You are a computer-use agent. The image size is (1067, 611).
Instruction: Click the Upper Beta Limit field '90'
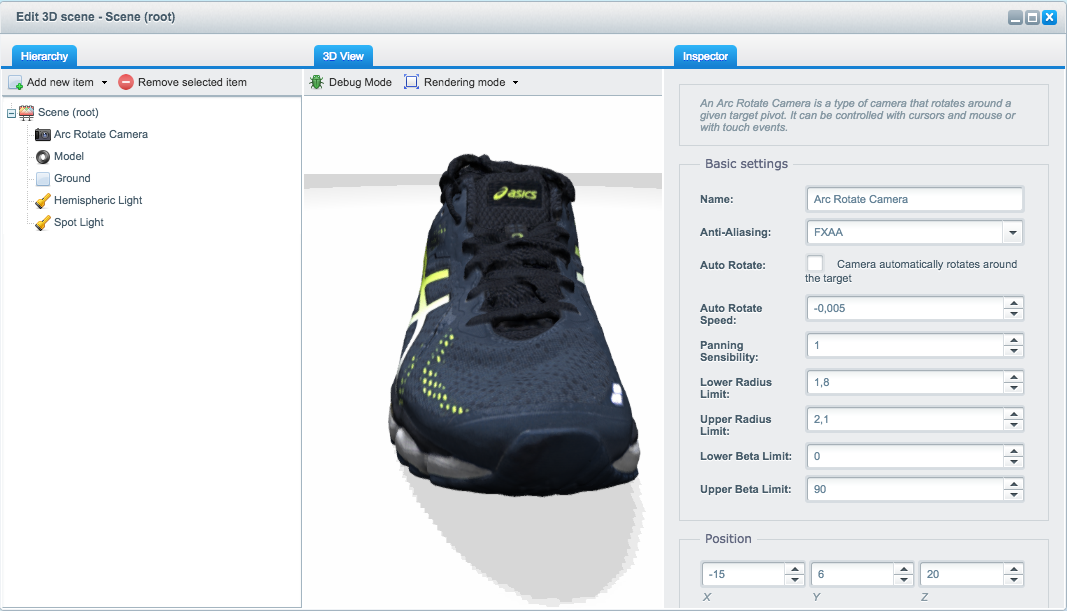(905, 489)
